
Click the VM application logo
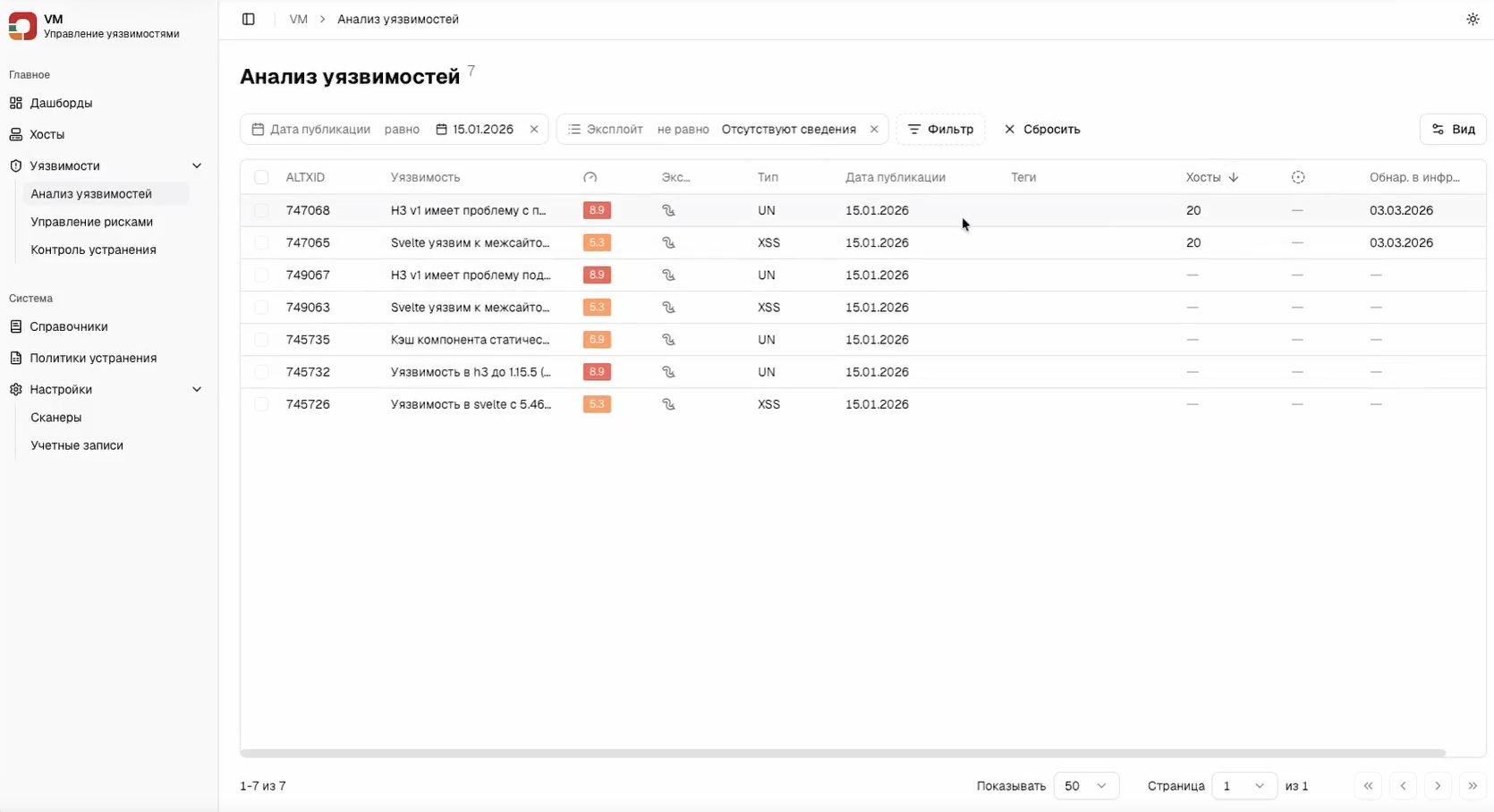point(22,26)
